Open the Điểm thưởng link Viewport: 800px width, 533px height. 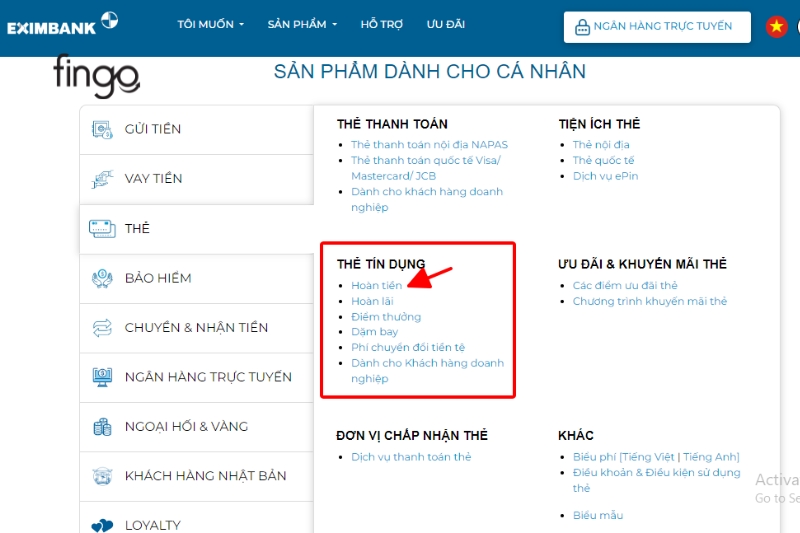coord(386,317)
